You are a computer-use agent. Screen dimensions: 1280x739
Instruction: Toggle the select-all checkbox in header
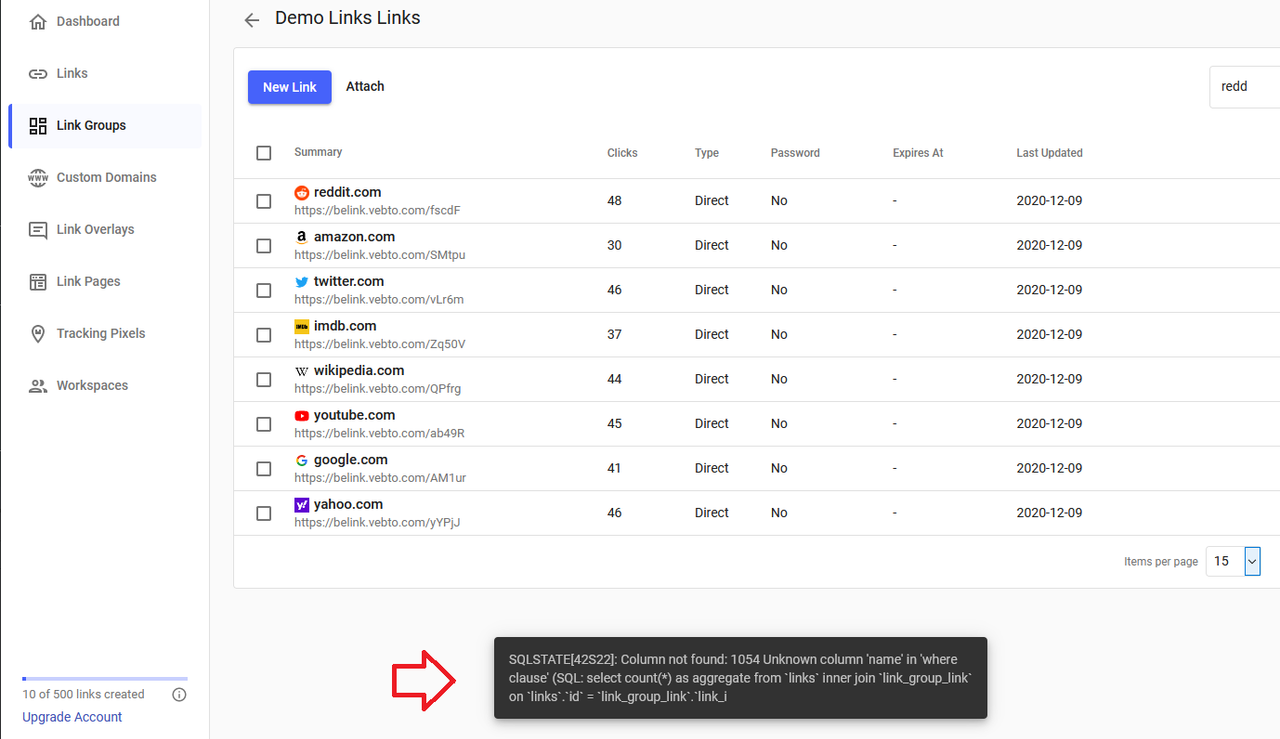(264, 153)
